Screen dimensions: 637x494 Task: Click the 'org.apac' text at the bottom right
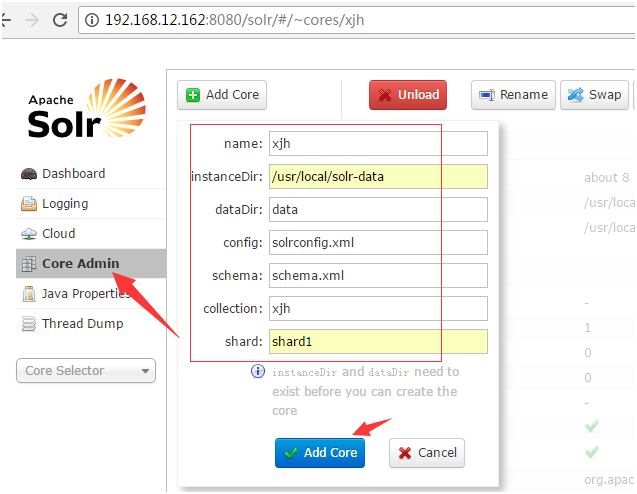pos(609,480)
